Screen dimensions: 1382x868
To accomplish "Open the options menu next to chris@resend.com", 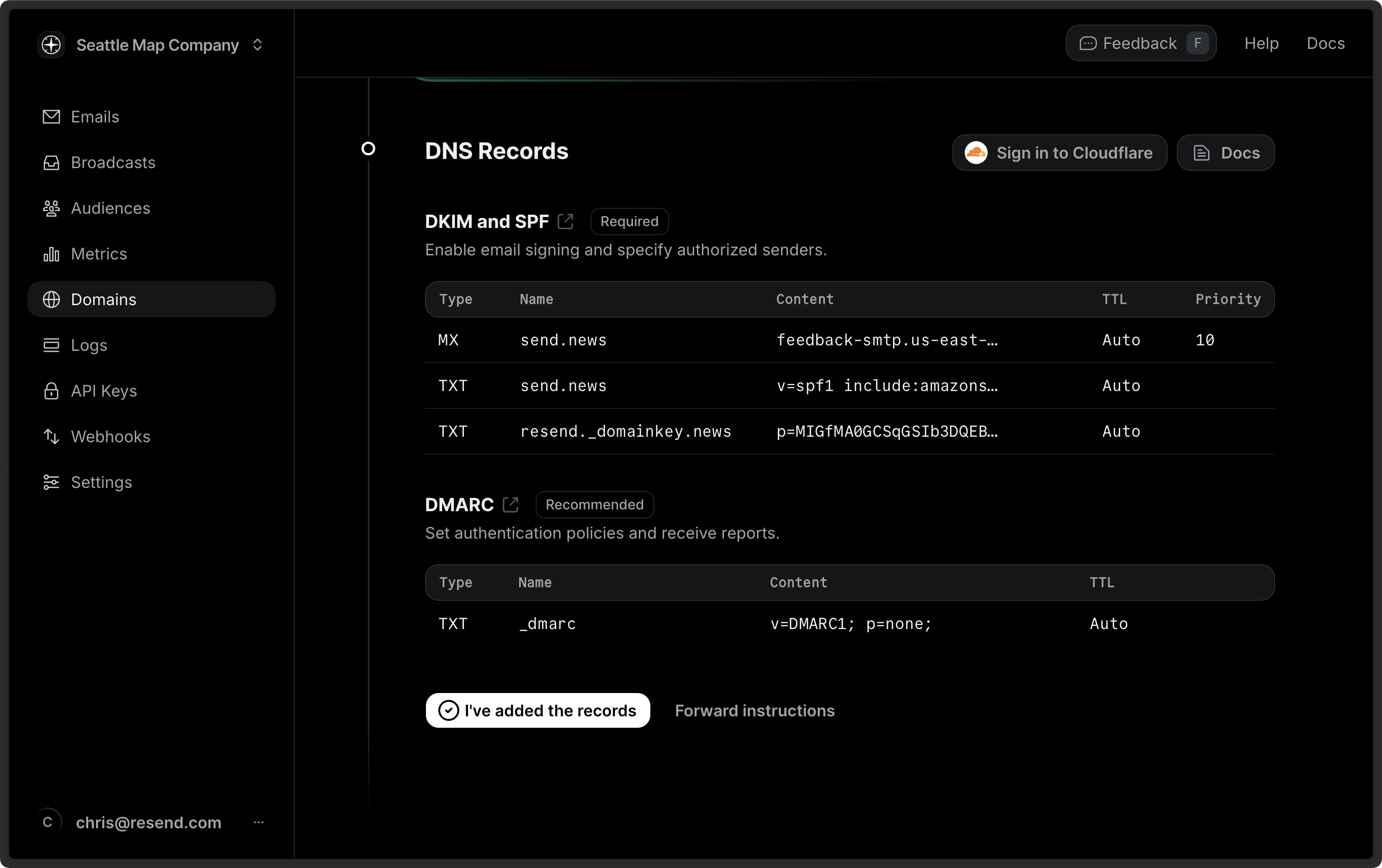I will click(x=259, y=823).
